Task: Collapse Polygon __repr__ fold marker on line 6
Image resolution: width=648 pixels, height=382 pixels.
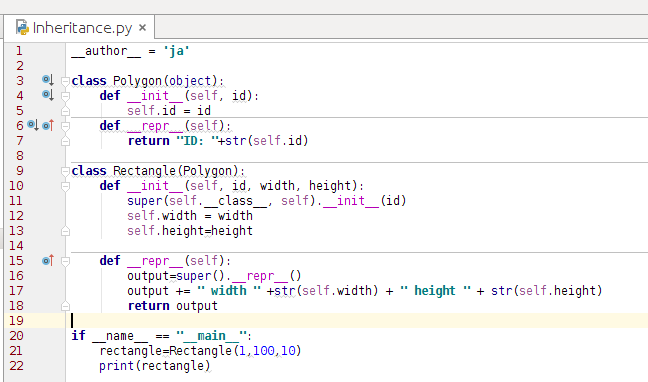Action: tap(65, 126)
